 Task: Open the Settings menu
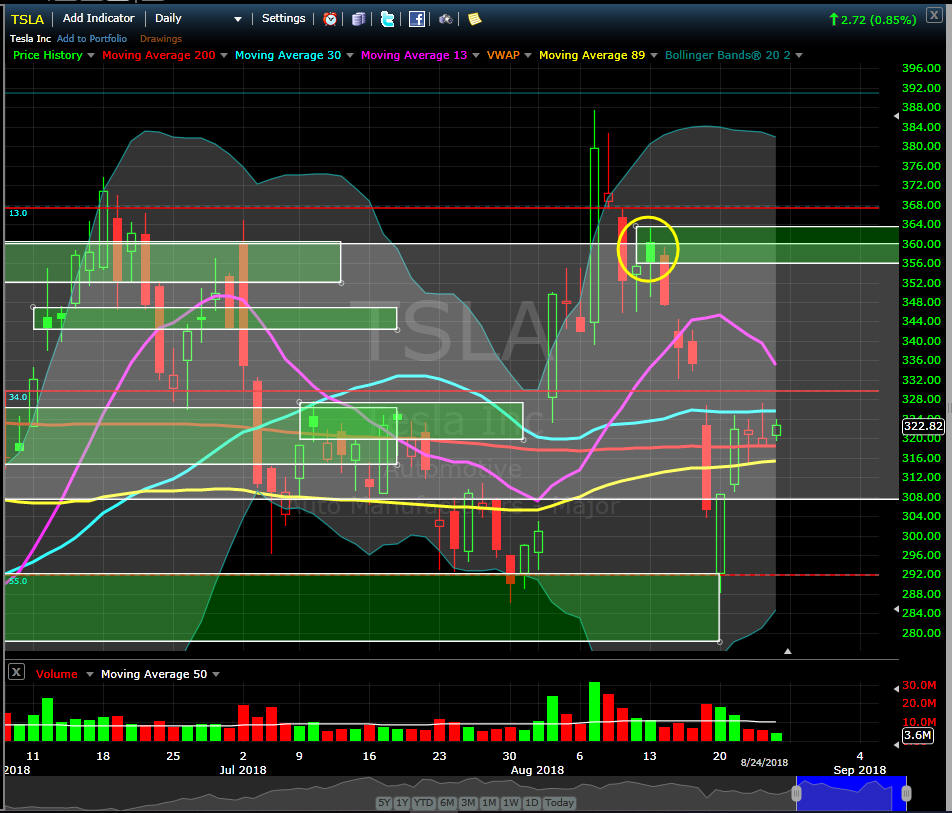[283, 18]
